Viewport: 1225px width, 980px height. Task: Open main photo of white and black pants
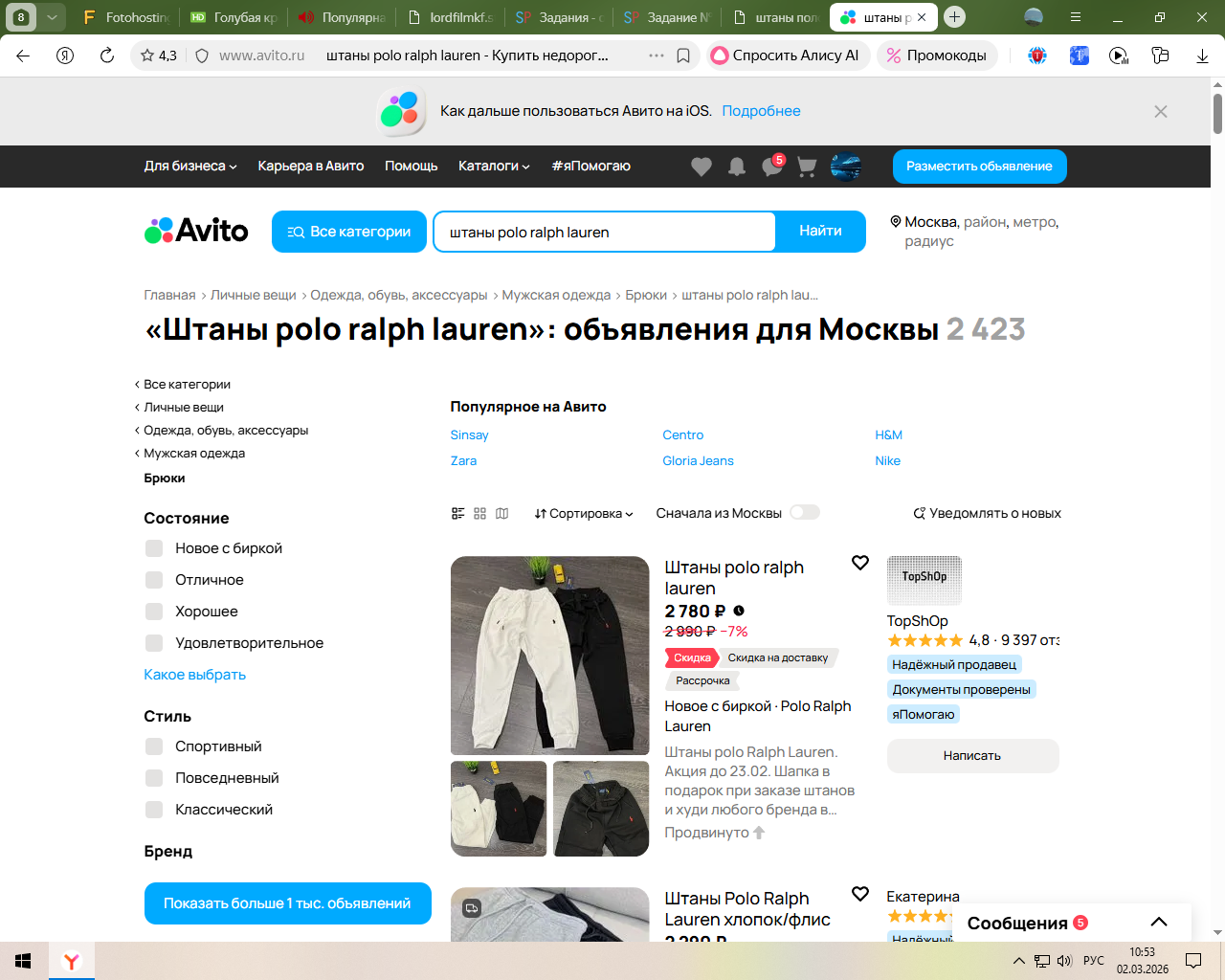(550, 656)
